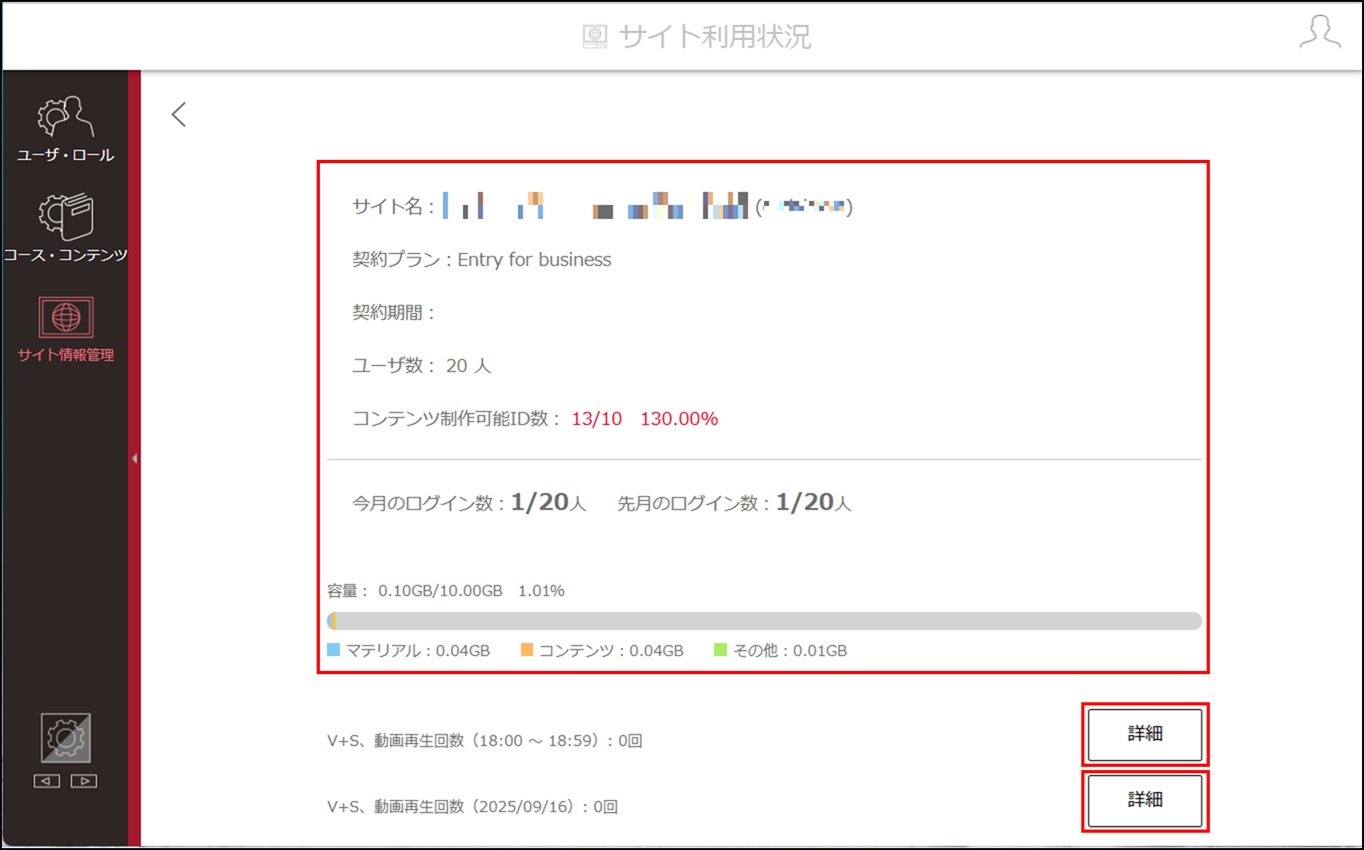Click the green その他 legend swatch
1364x850 pixels.
(x=720, y=650)
